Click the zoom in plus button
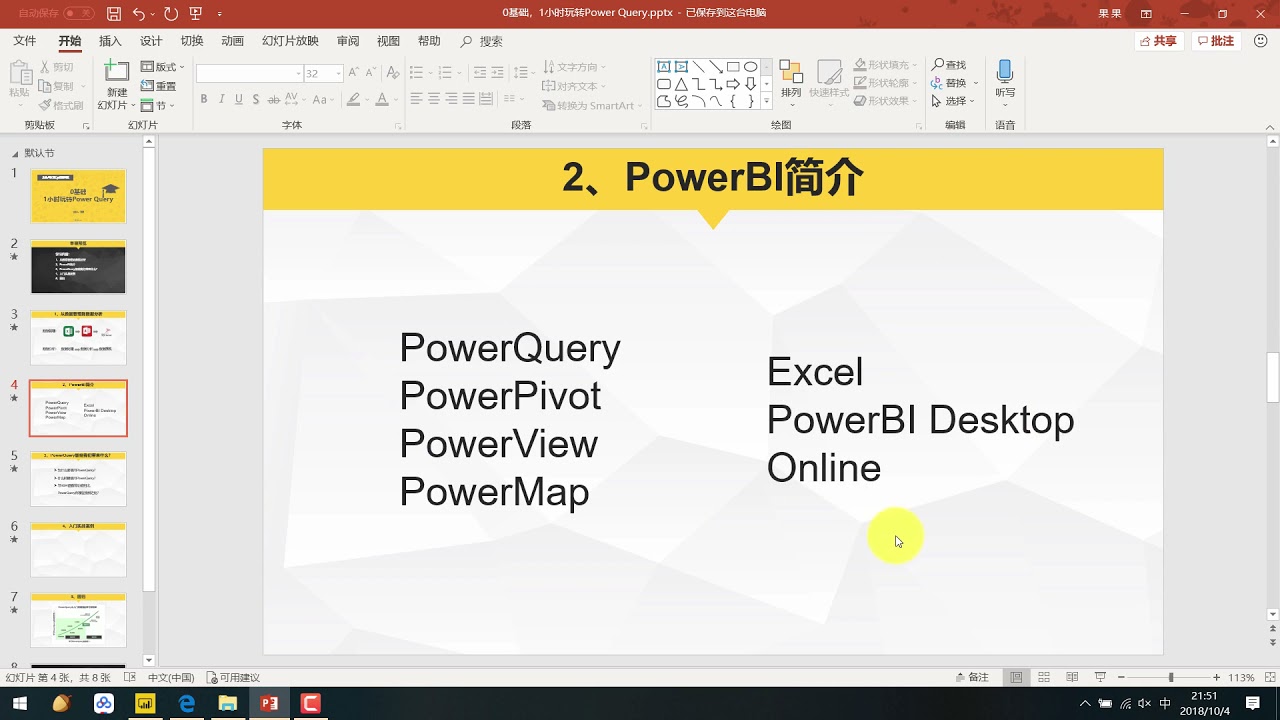The width and height of the screenshot is (1280, 720). [1216, 677]
